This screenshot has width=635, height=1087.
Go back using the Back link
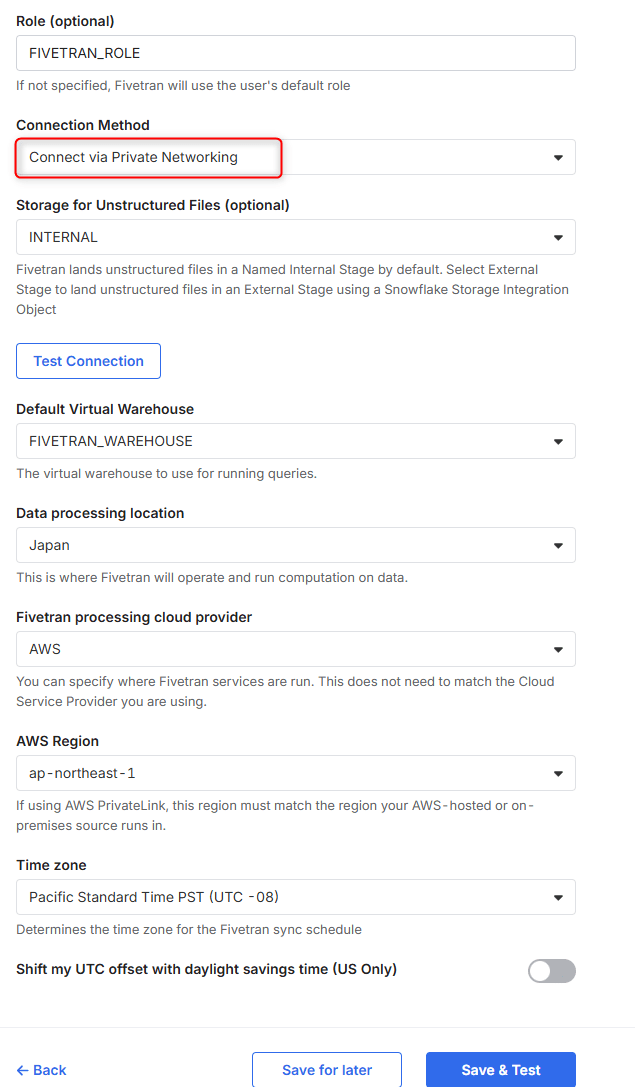pos(41,1070)
